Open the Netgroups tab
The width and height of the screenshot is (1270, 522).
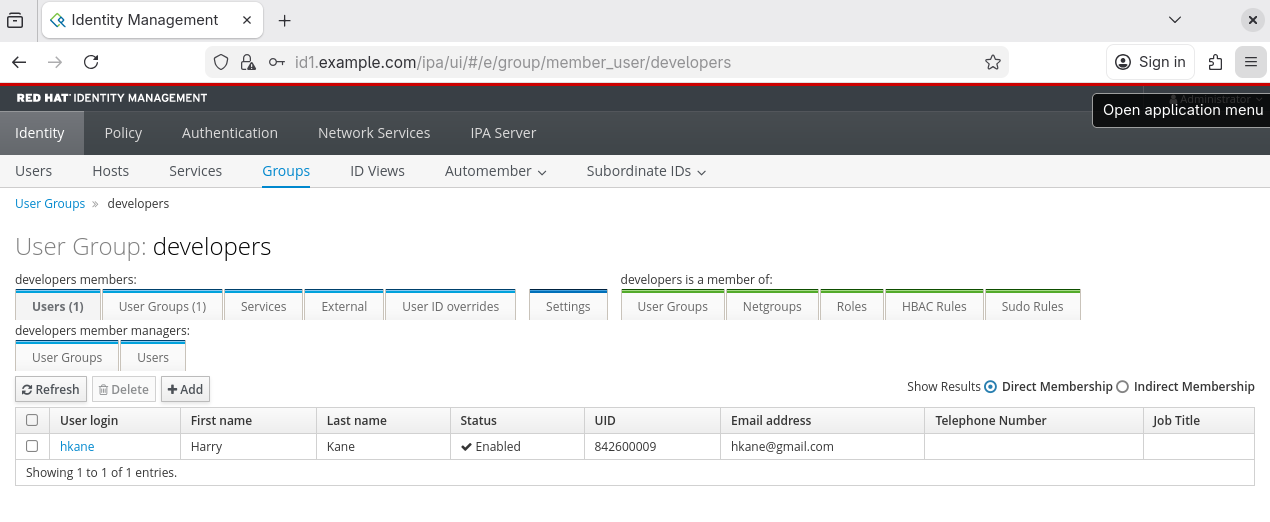[772, 306]
